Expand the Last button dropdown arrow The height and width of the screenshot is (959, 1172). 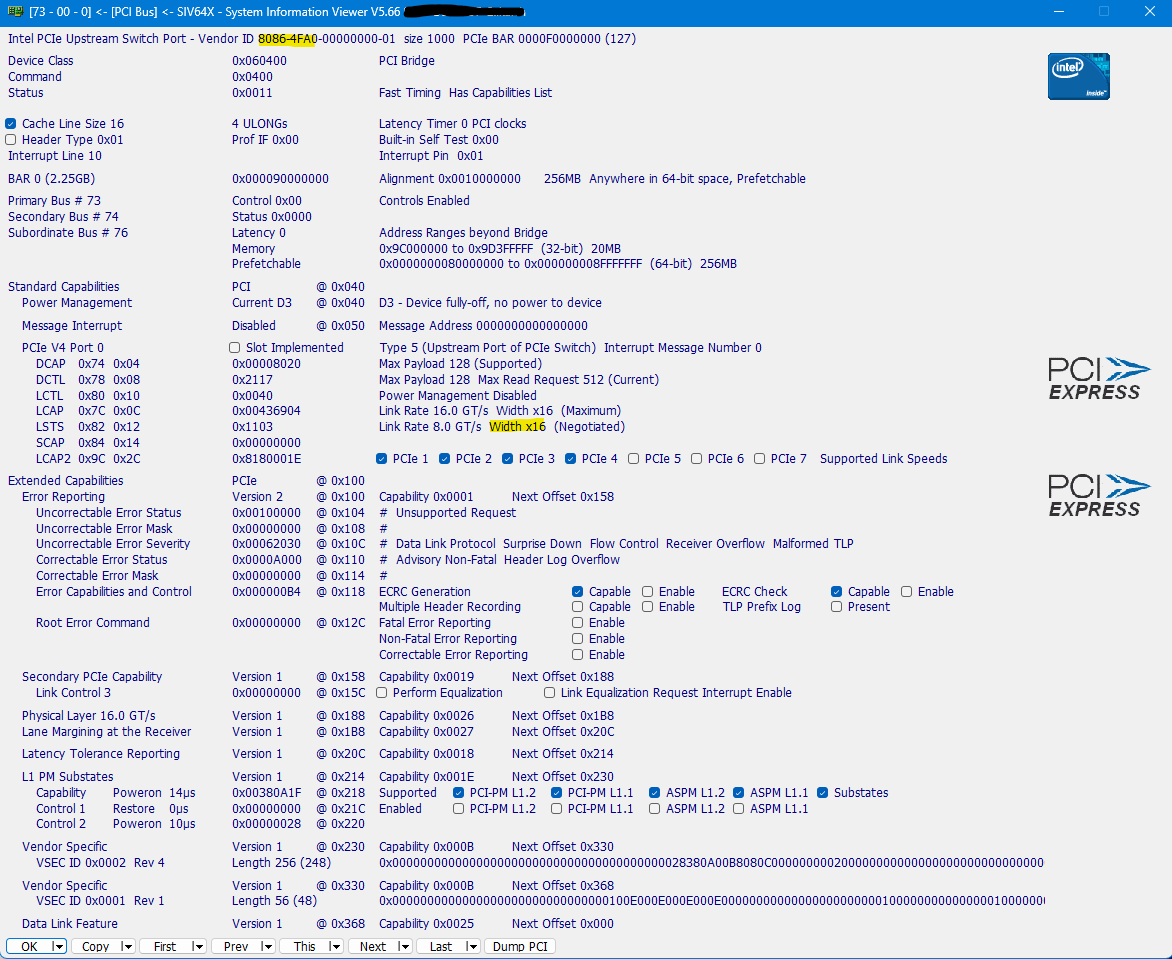tap(473, 946)
